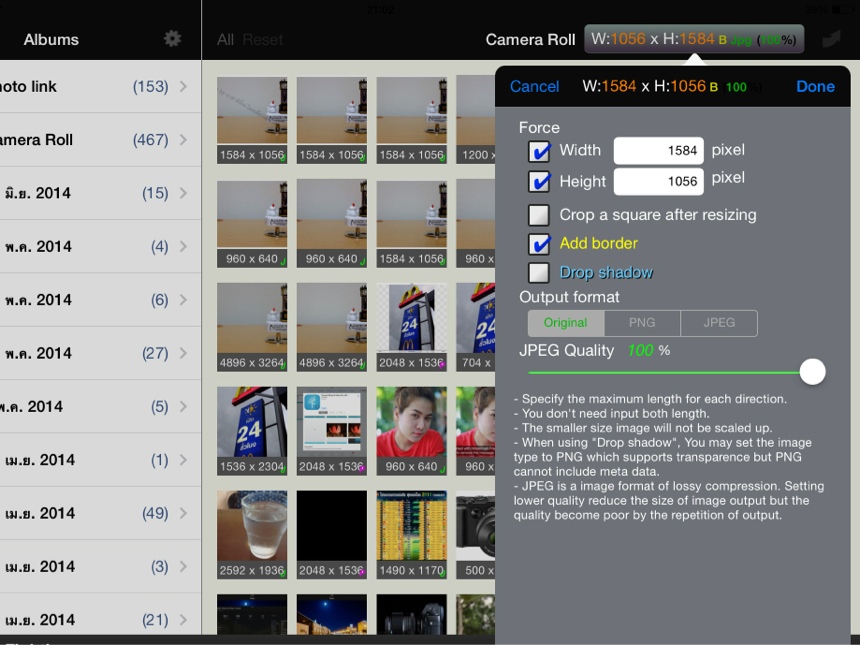Image resolution: width=860 pixels, height=645 pixels.
Task: Expand the album with 49 photos
Action: click(x=100, y=513)
